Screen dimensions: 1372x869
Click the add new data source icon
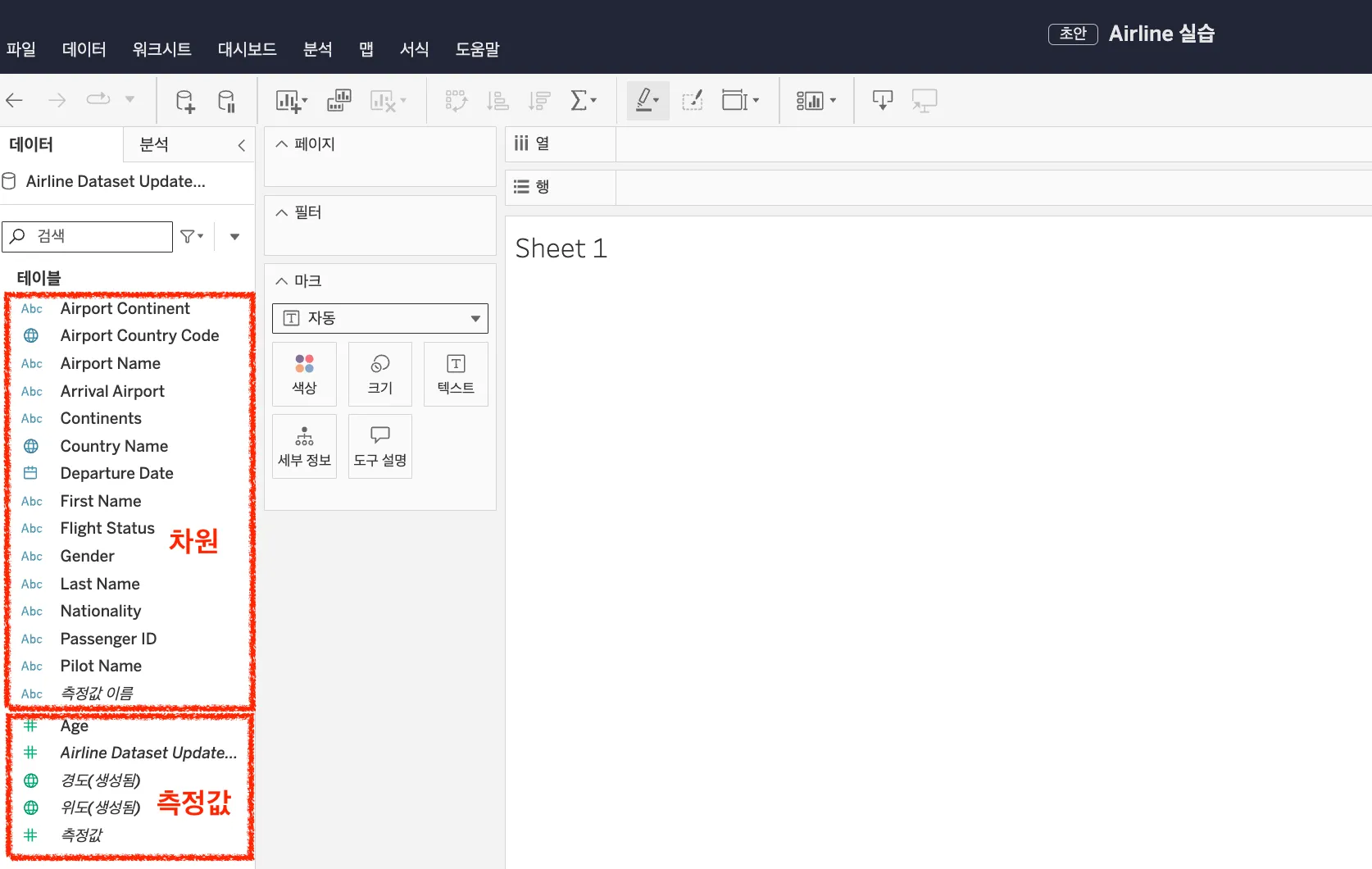pos(185,101)
